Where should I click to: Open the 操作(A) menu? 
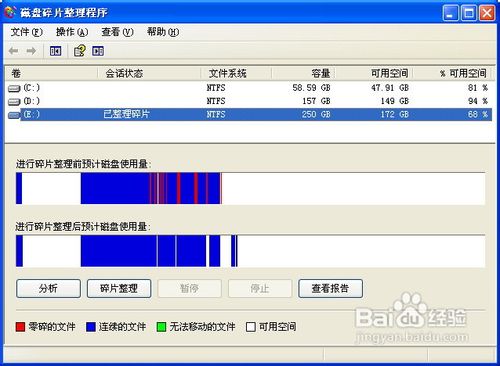(72, 32)
